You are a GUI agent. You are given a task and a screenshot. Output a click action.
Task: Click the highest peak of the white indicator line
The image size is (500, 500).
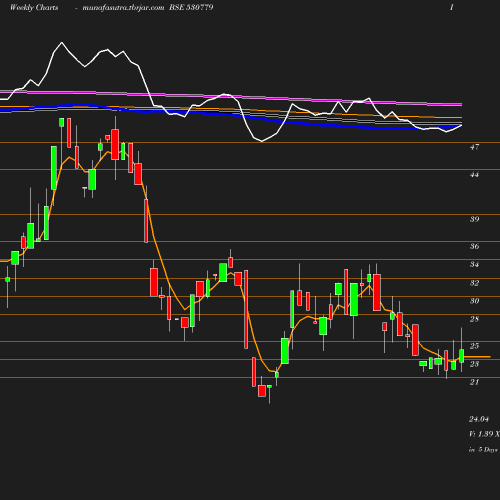point(62,43)
